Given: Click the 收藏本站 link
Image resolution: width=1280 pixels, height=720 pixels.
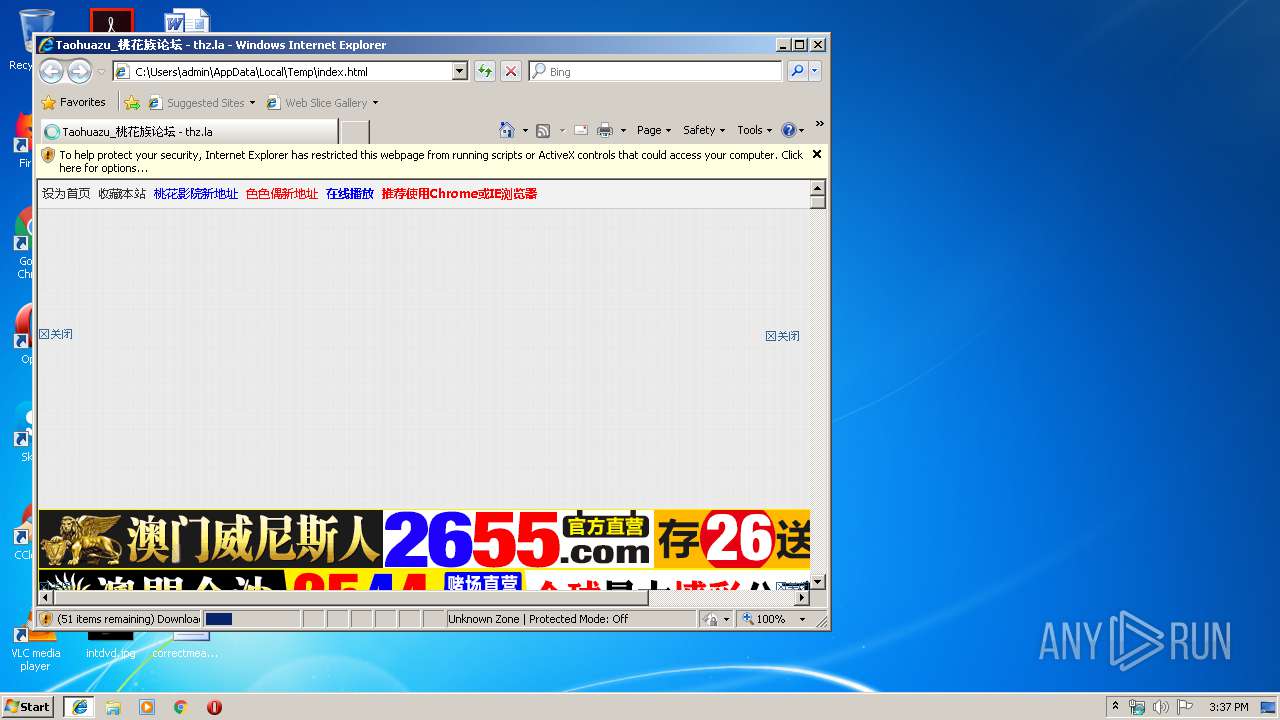Looking at the screenshot, I should click(122, 194).
